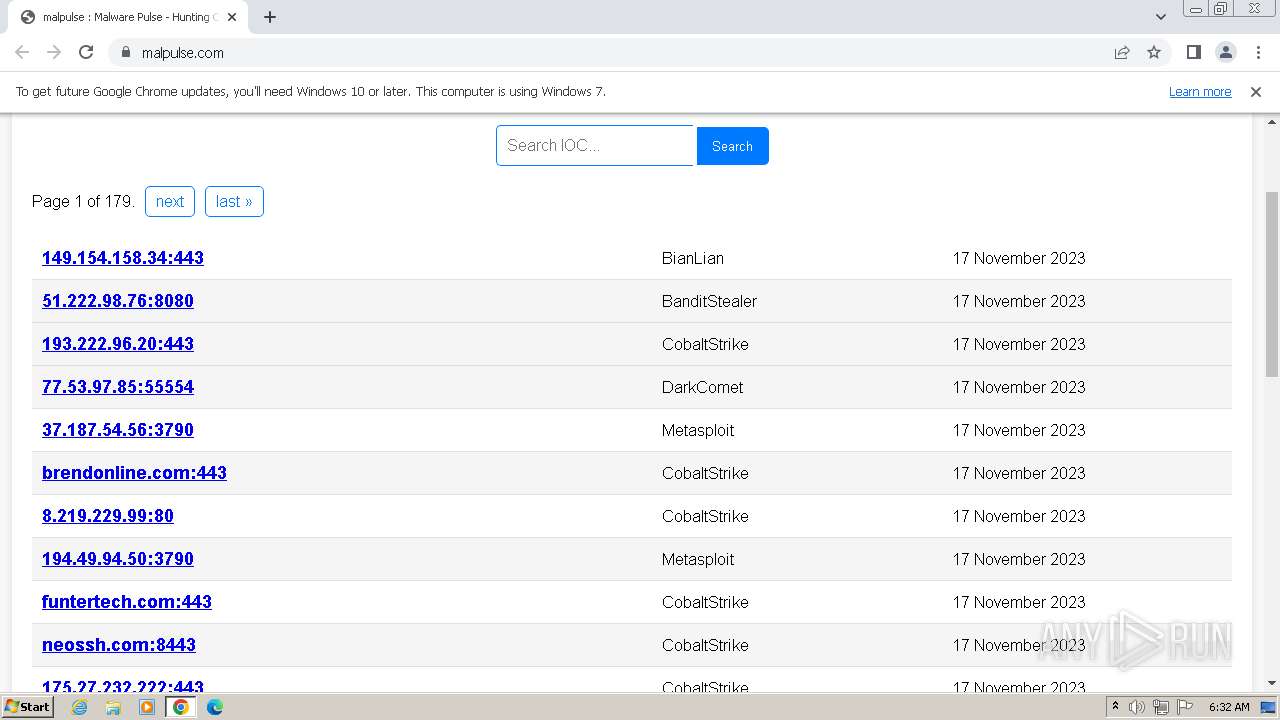1280x720 pixels.
Task: Click scrollbar down arrow
Action: tap(1272, 684)
